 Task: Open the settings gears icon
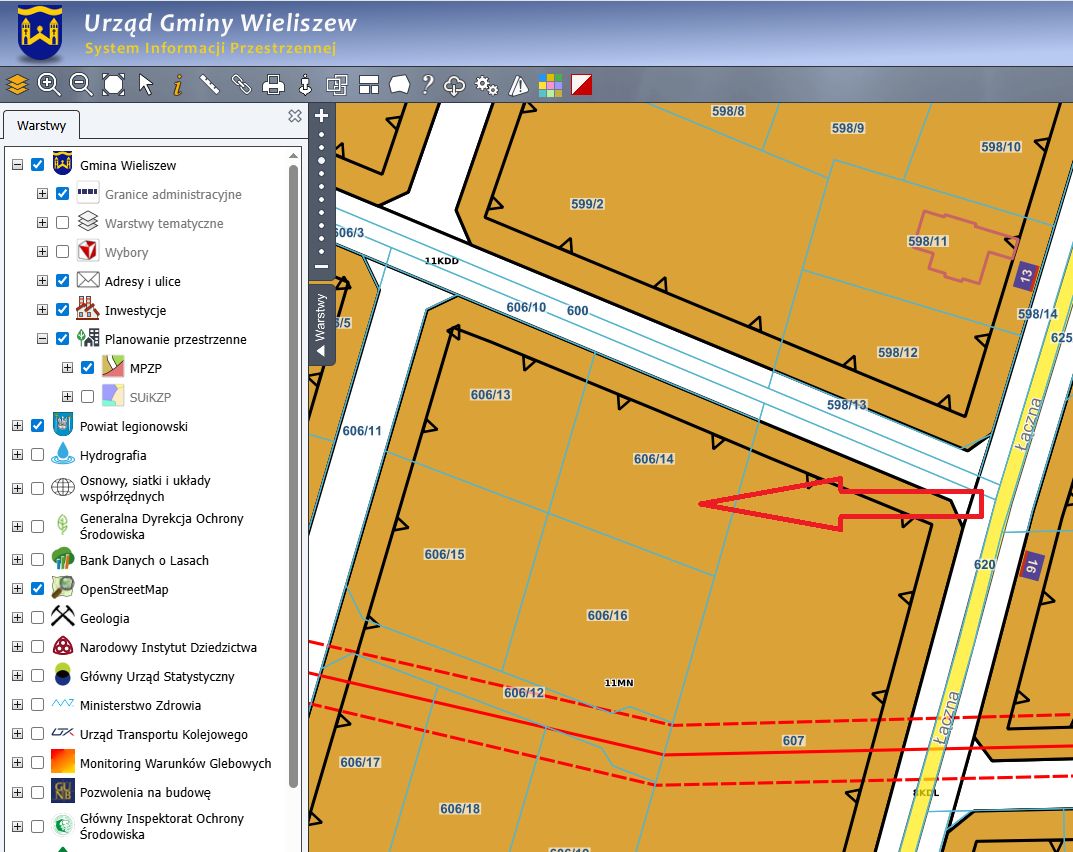[487, 85]
